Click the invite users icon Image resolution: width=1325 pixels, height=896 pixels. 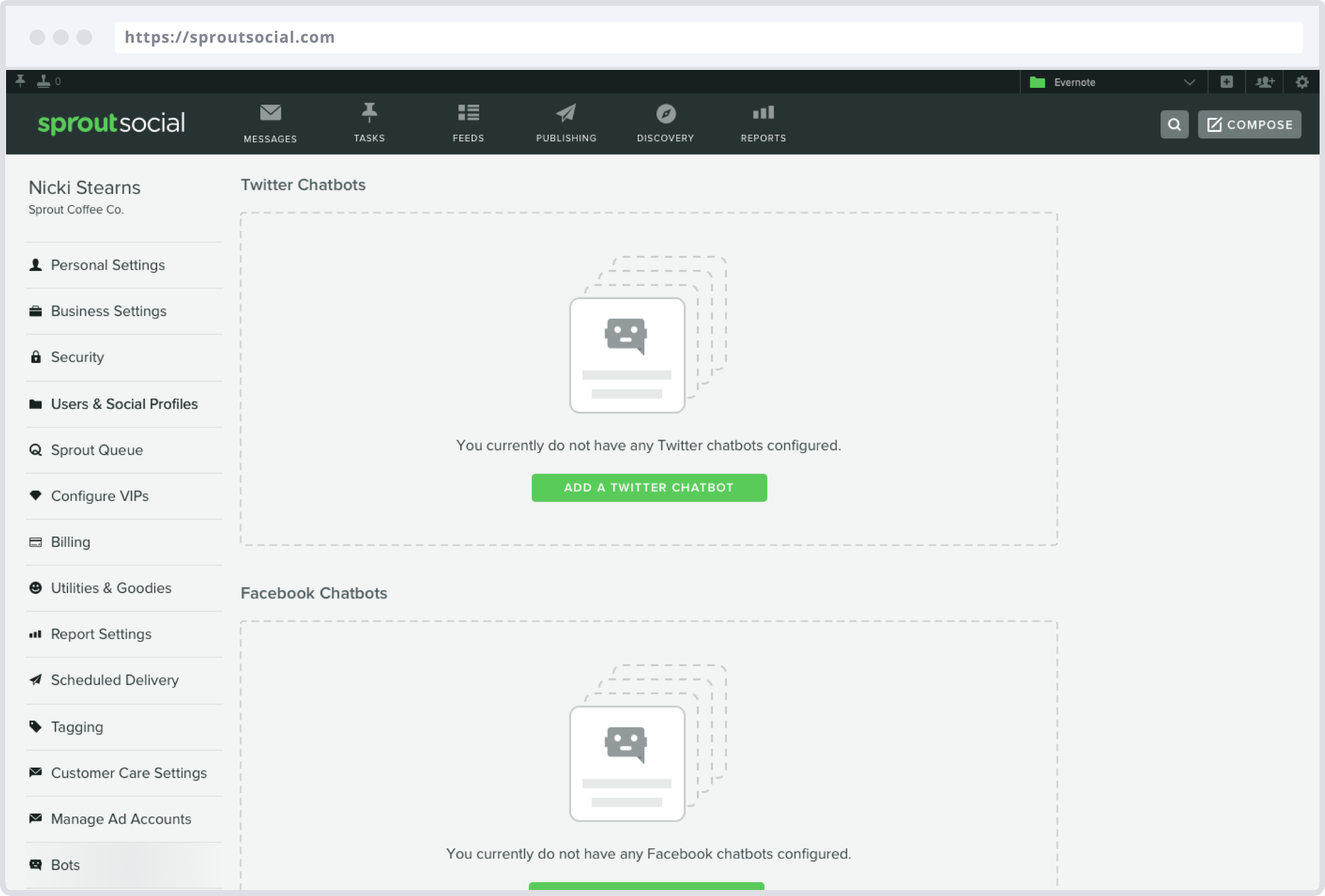tap(1265, 82)
